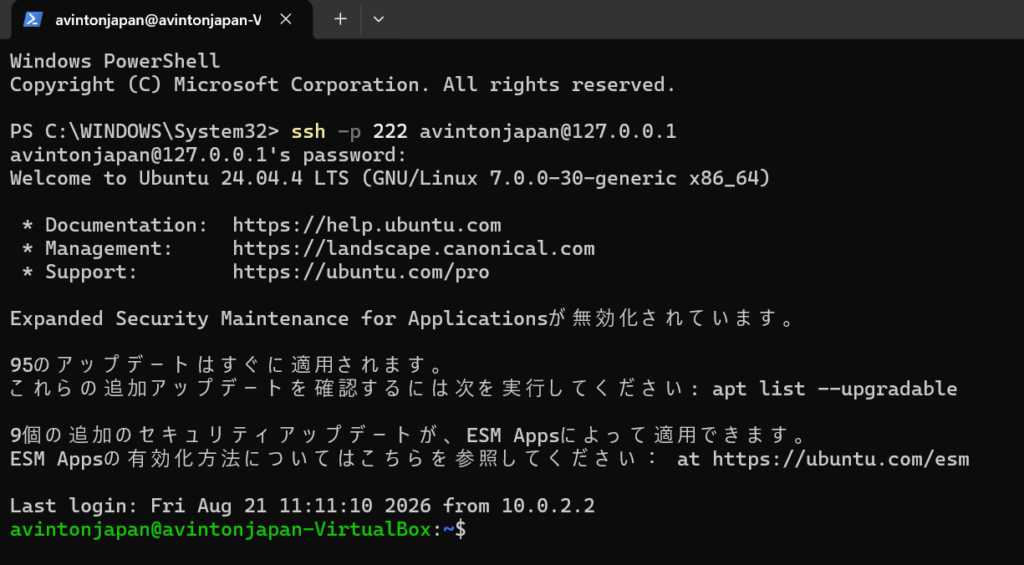Click the text 'Windows PowerShell'
The height and width of the screenshot is (565, 1024).
point(115,61)
